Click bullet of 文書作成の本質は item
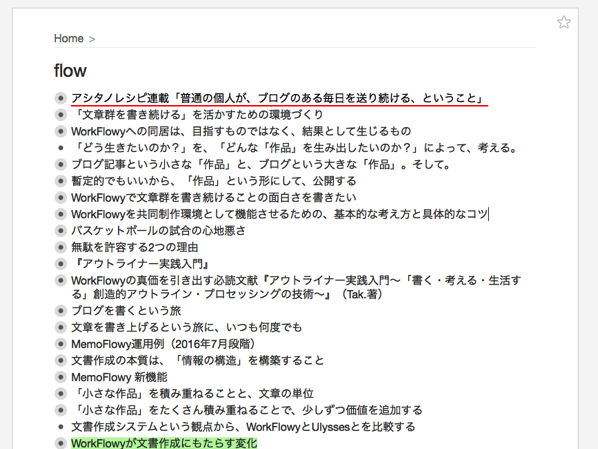Screen dimensions: 598x449 [x=61, y=360]
